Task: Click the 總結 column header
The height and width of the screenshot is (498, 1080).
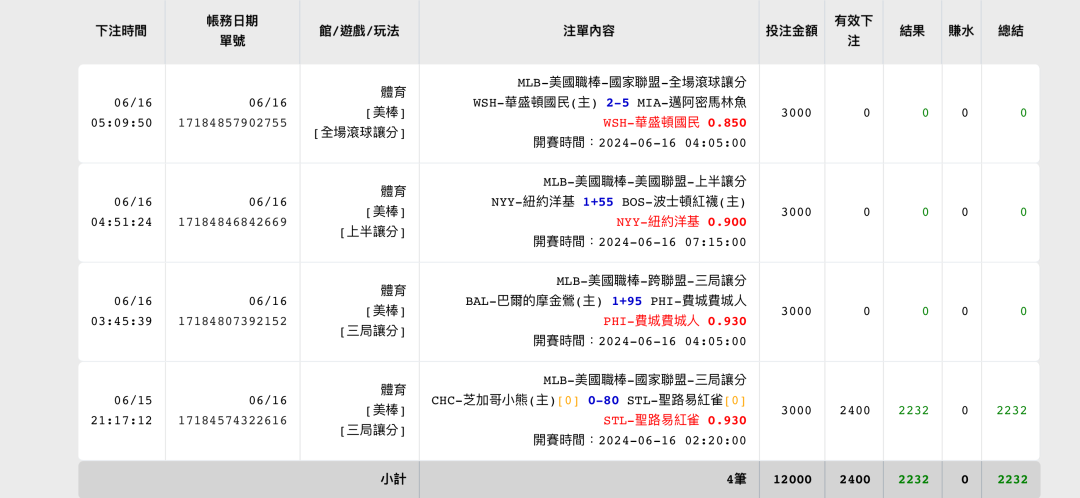Action: click(1010, 31)
